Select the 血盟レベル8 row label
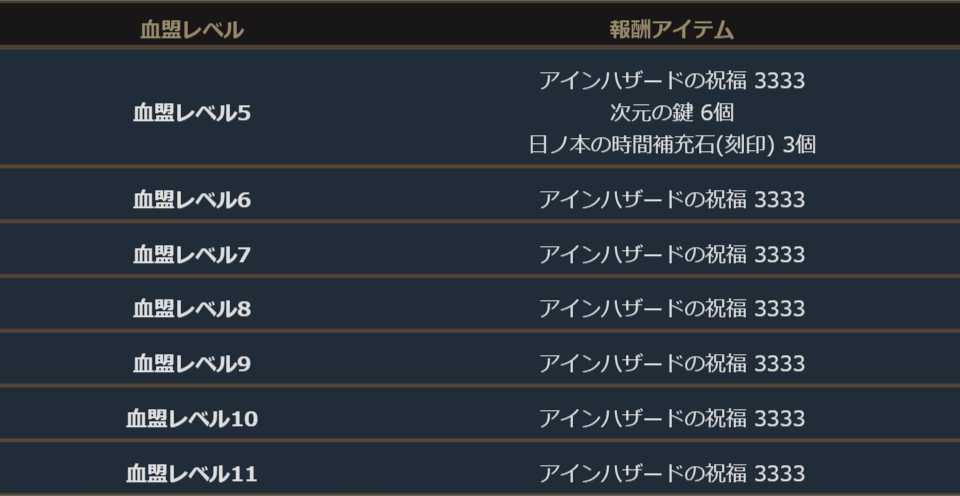Image resolution: width=960 pixels, height=496 pixels. pos(191,309)
